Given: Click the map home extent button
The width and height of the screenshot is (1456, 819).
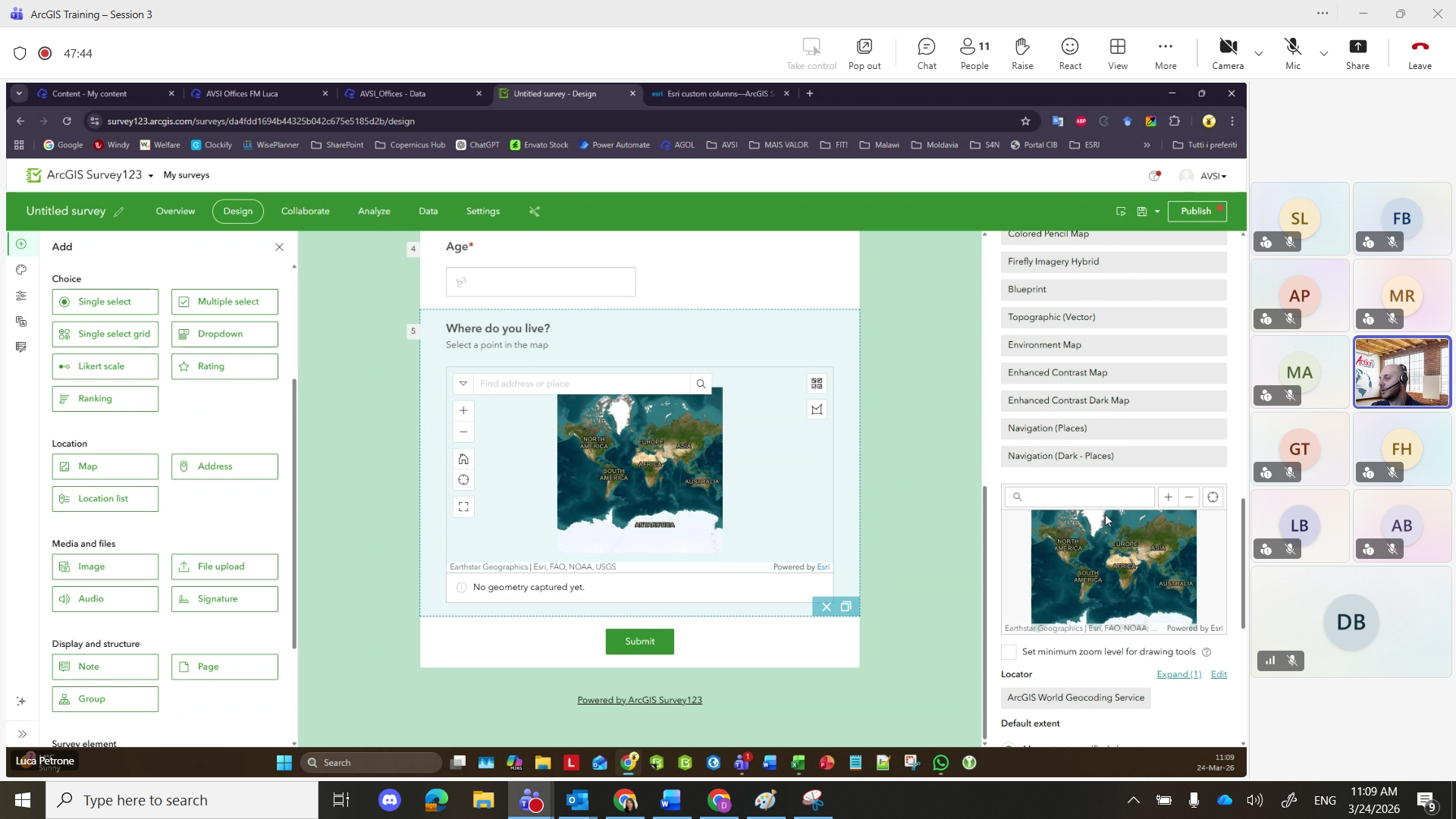Looking at the screenshot, I should click(463, 459).
